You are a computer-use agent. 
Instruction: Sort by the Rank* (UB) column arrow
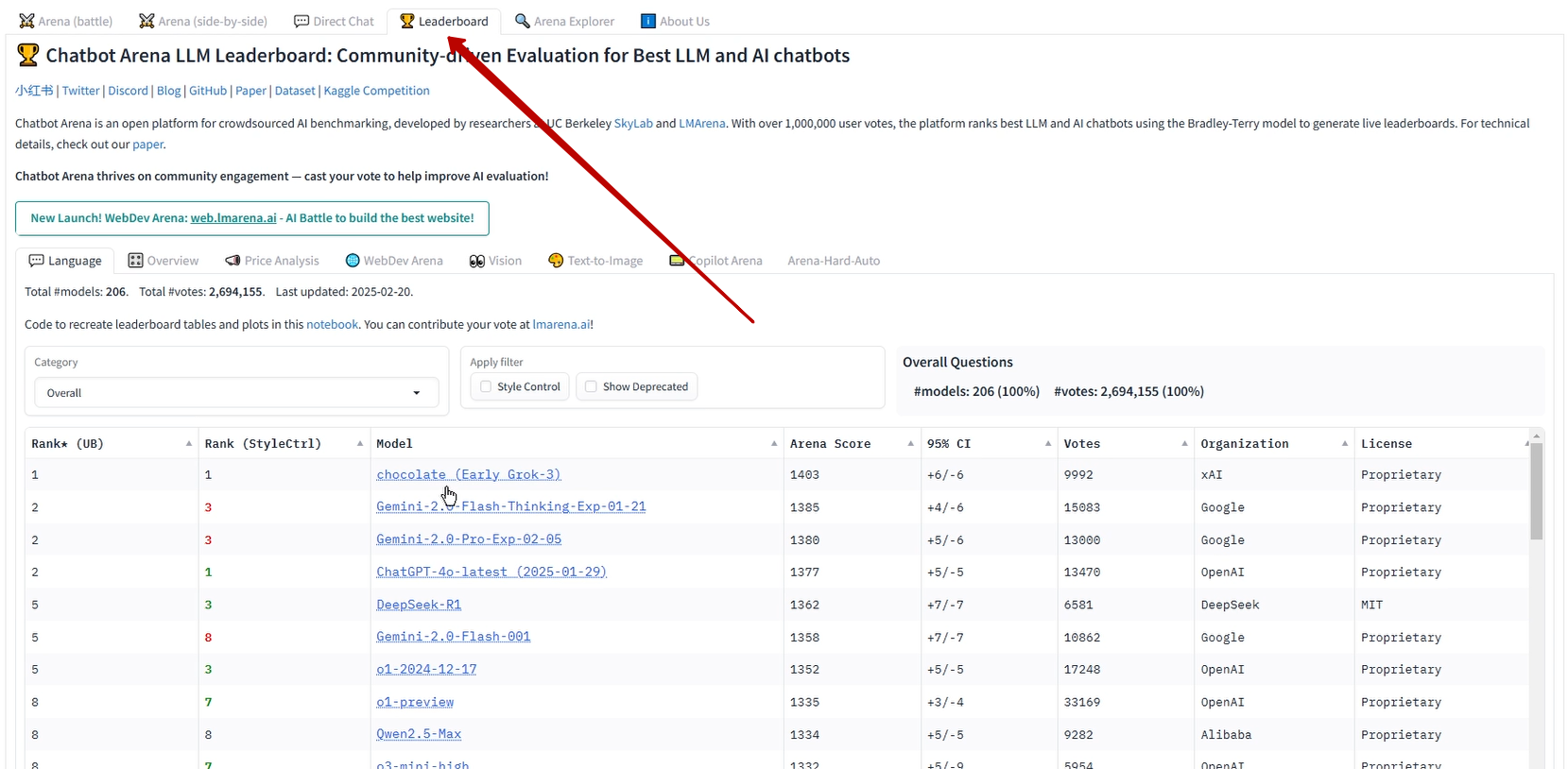tap(189, 444)
